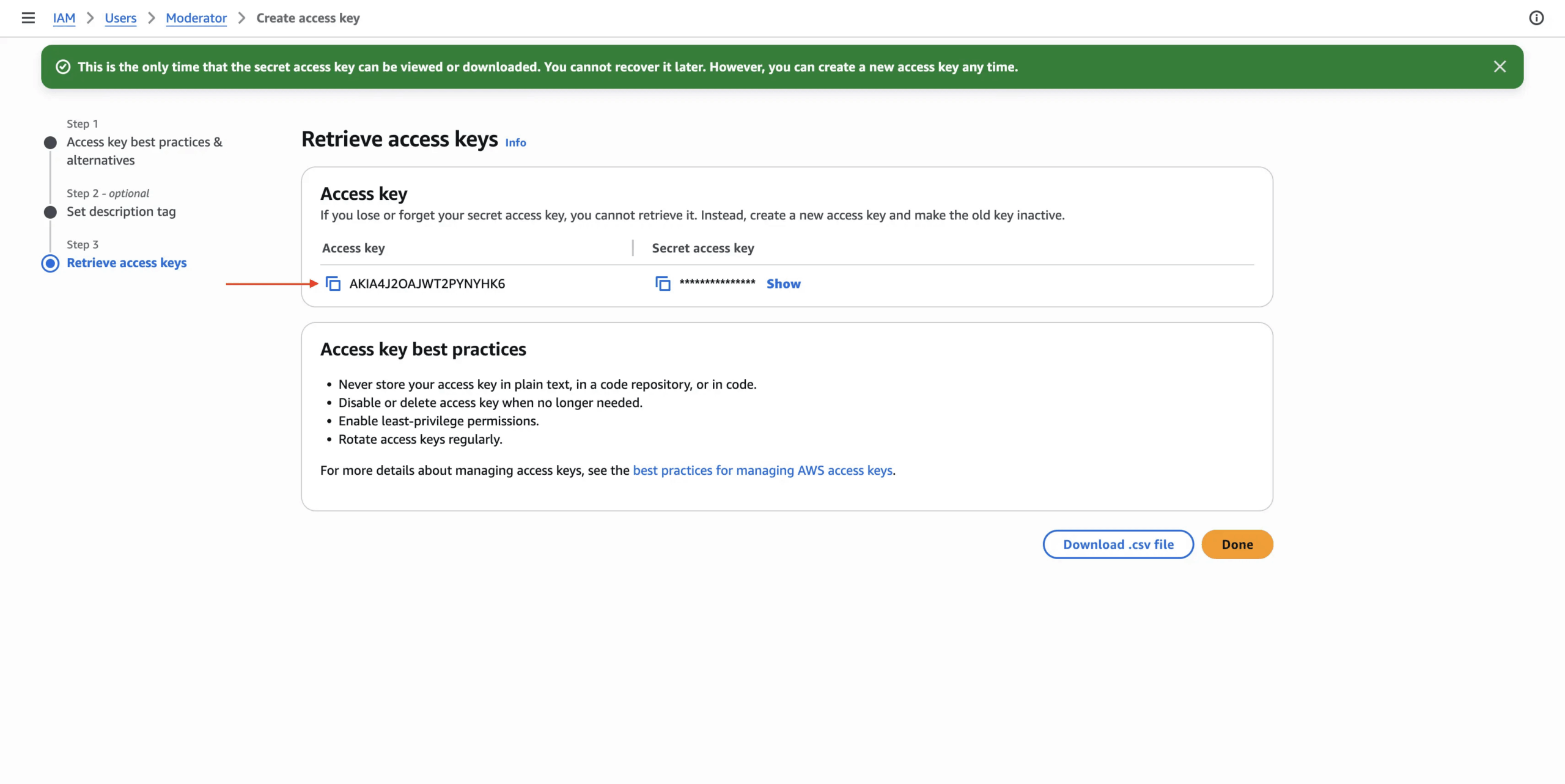Open best practices for managing AWS access keys
This screenshot has height=784, width=1565.
click(x=762, y=471)
